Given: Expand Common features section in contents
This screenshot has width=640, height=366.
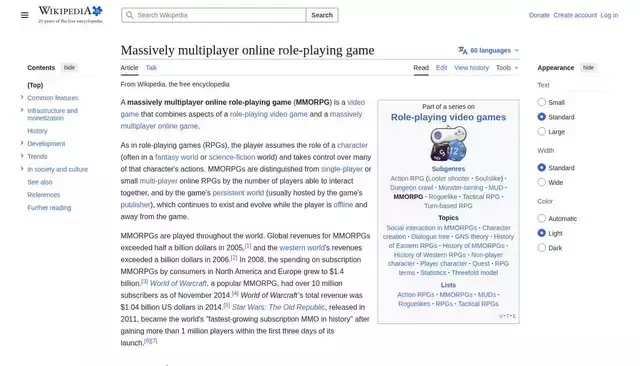Looking at the screenshot, I should (22, 97).
